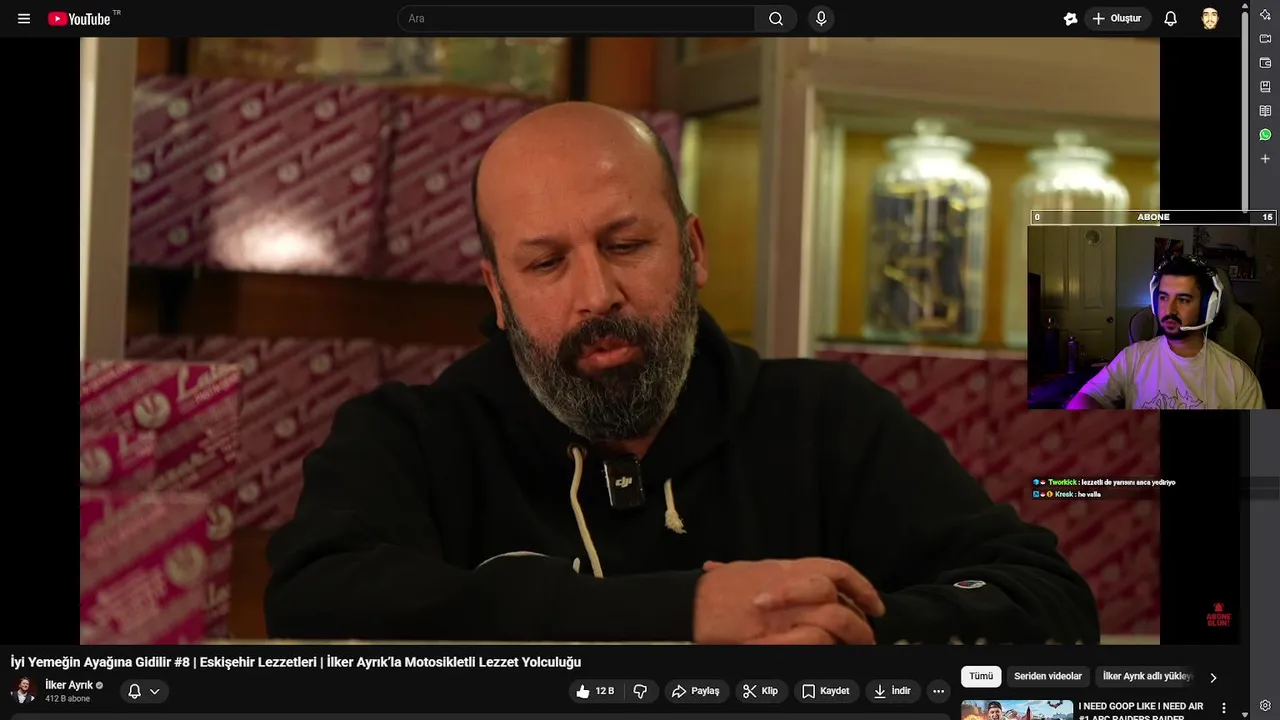Focus the Ara search field
1280x720 pixels.
point(577,19)
